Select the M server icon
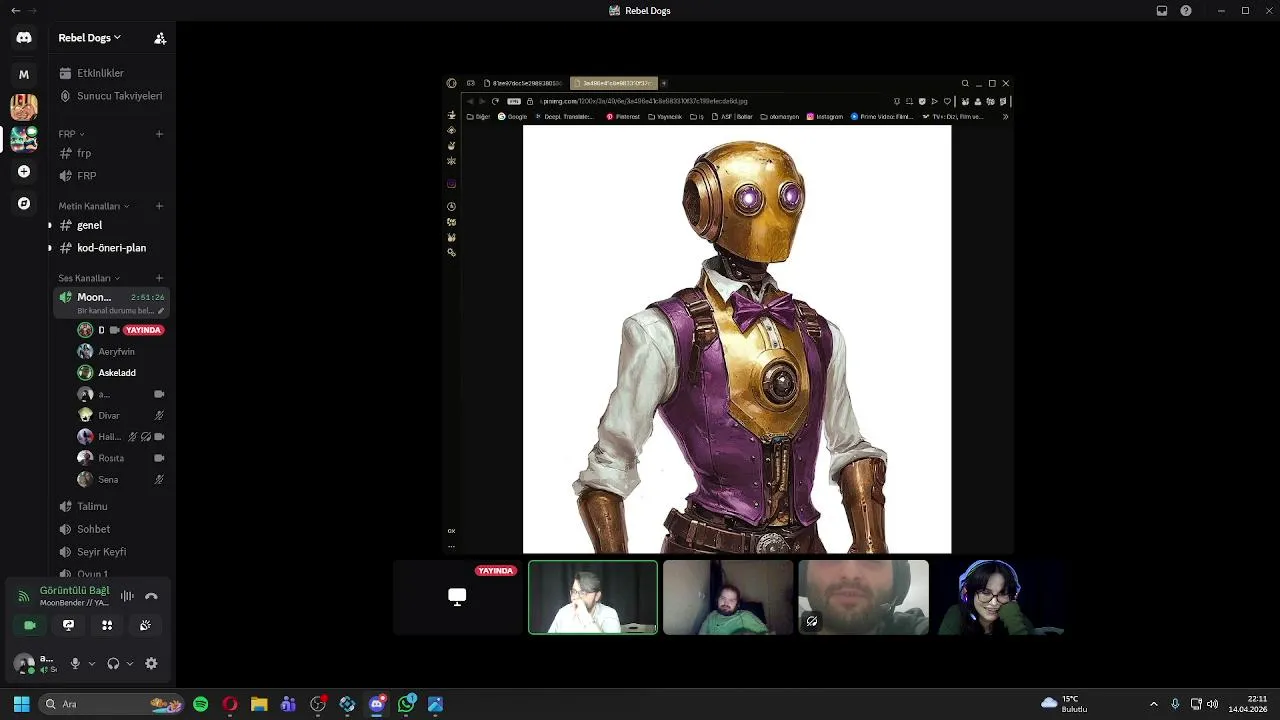Screen dimensions: 1280x720 pos(24,74)
